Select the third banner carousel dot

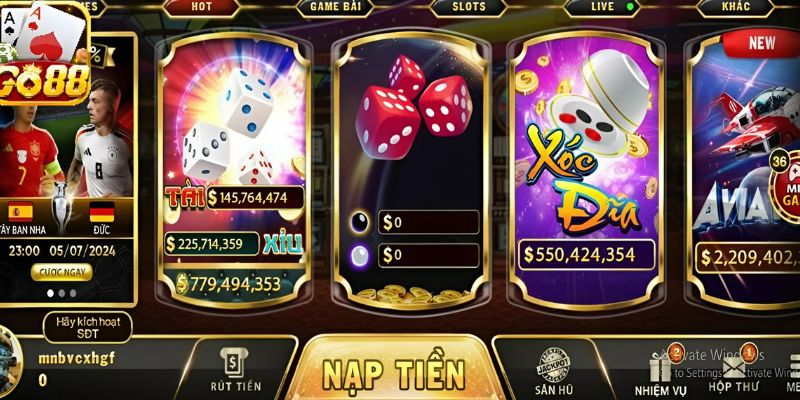pos(73,293)
